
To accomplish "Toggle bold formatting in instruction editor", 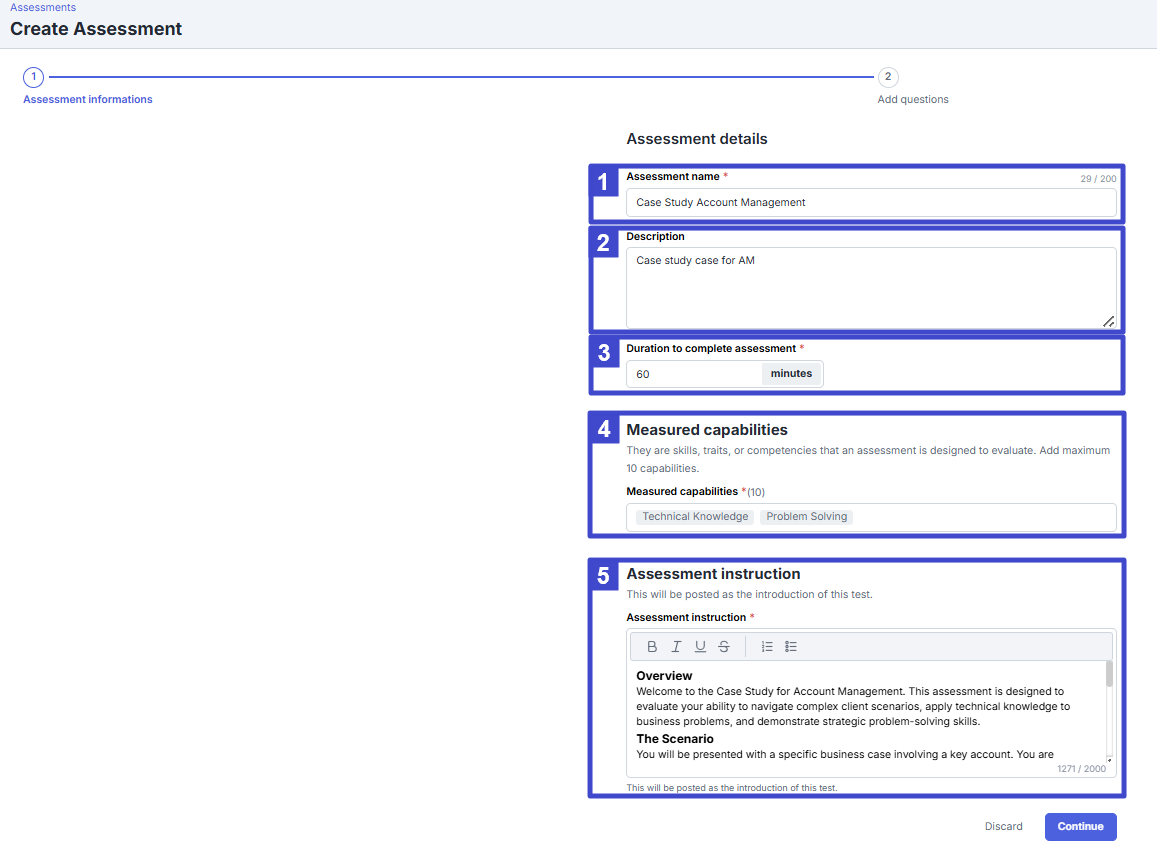I will point(652,647).
